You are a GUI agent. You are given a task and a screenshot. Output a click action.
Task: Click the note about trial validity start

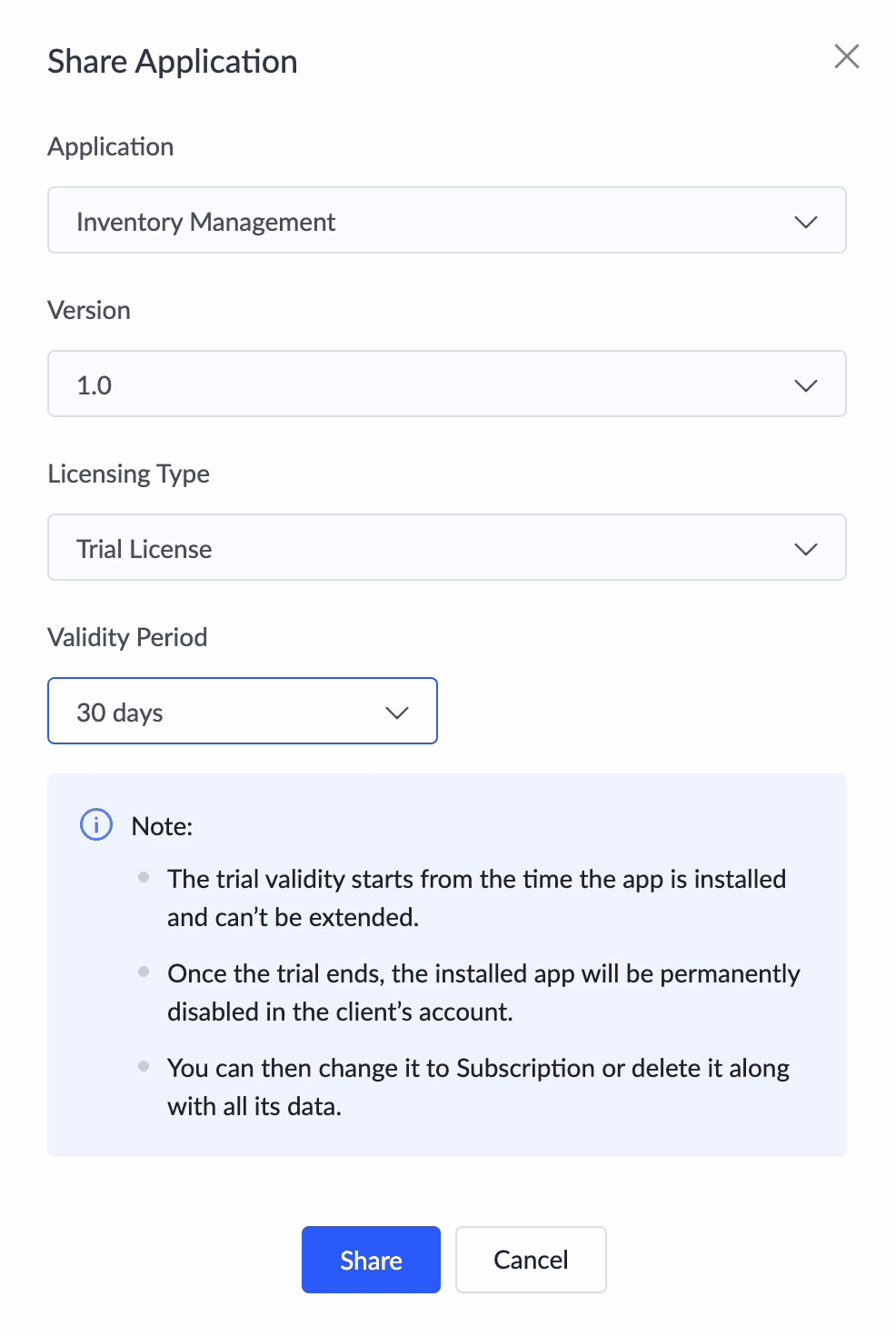[x=476, y=898]
